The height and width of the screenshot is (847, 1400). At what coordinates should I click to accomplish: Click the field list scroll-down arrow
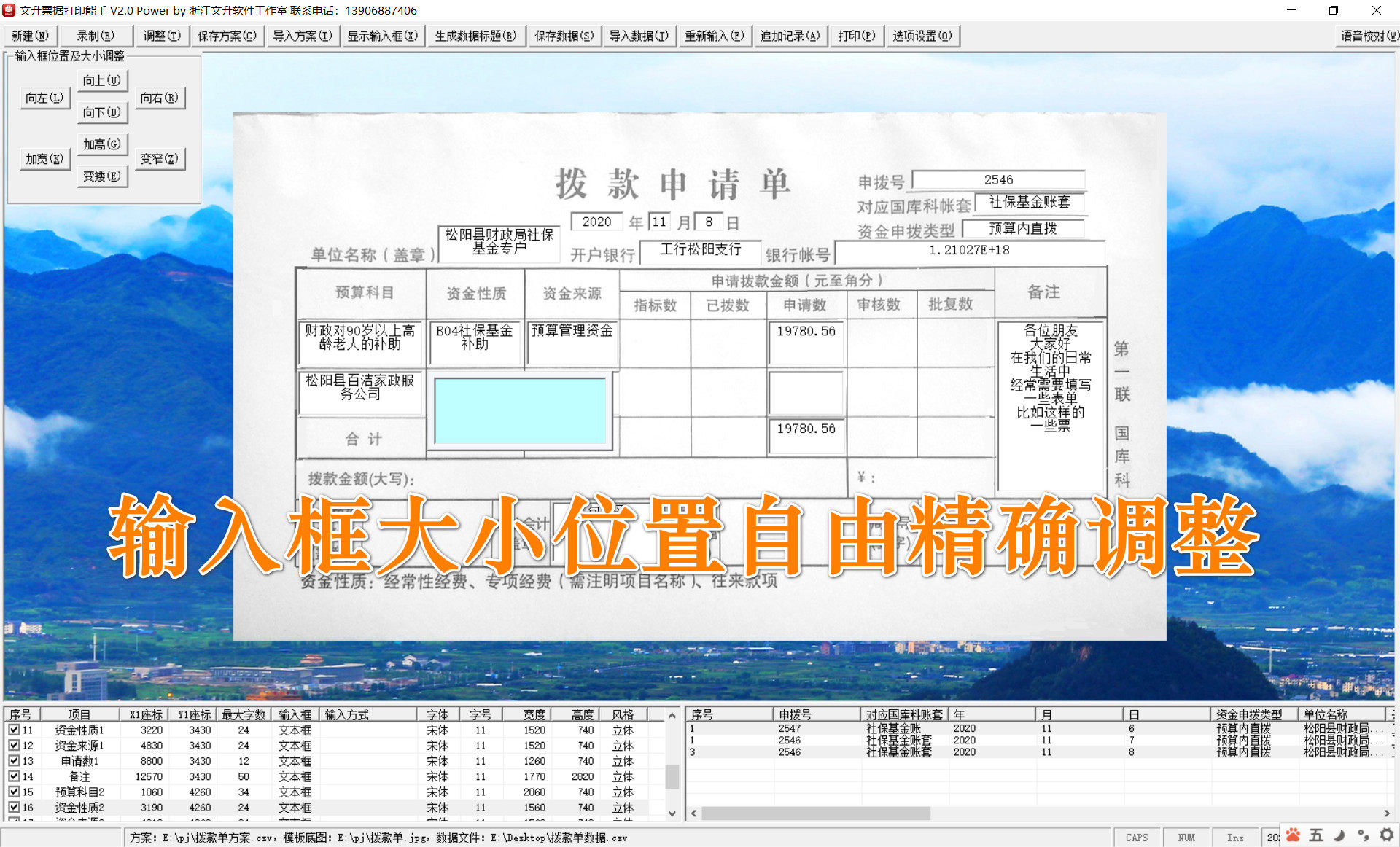[672, 813]
